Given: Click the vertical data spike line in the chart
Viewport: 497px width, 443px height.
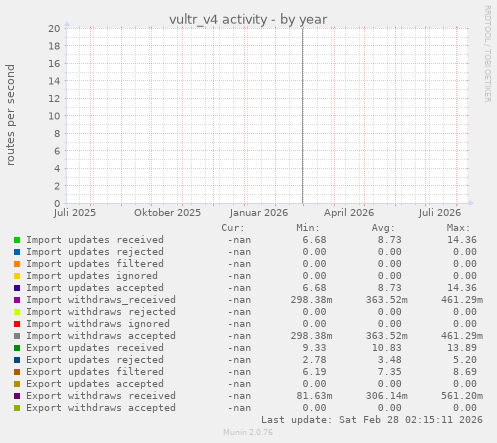Looking at the screenshot, I should pos(302,116).
